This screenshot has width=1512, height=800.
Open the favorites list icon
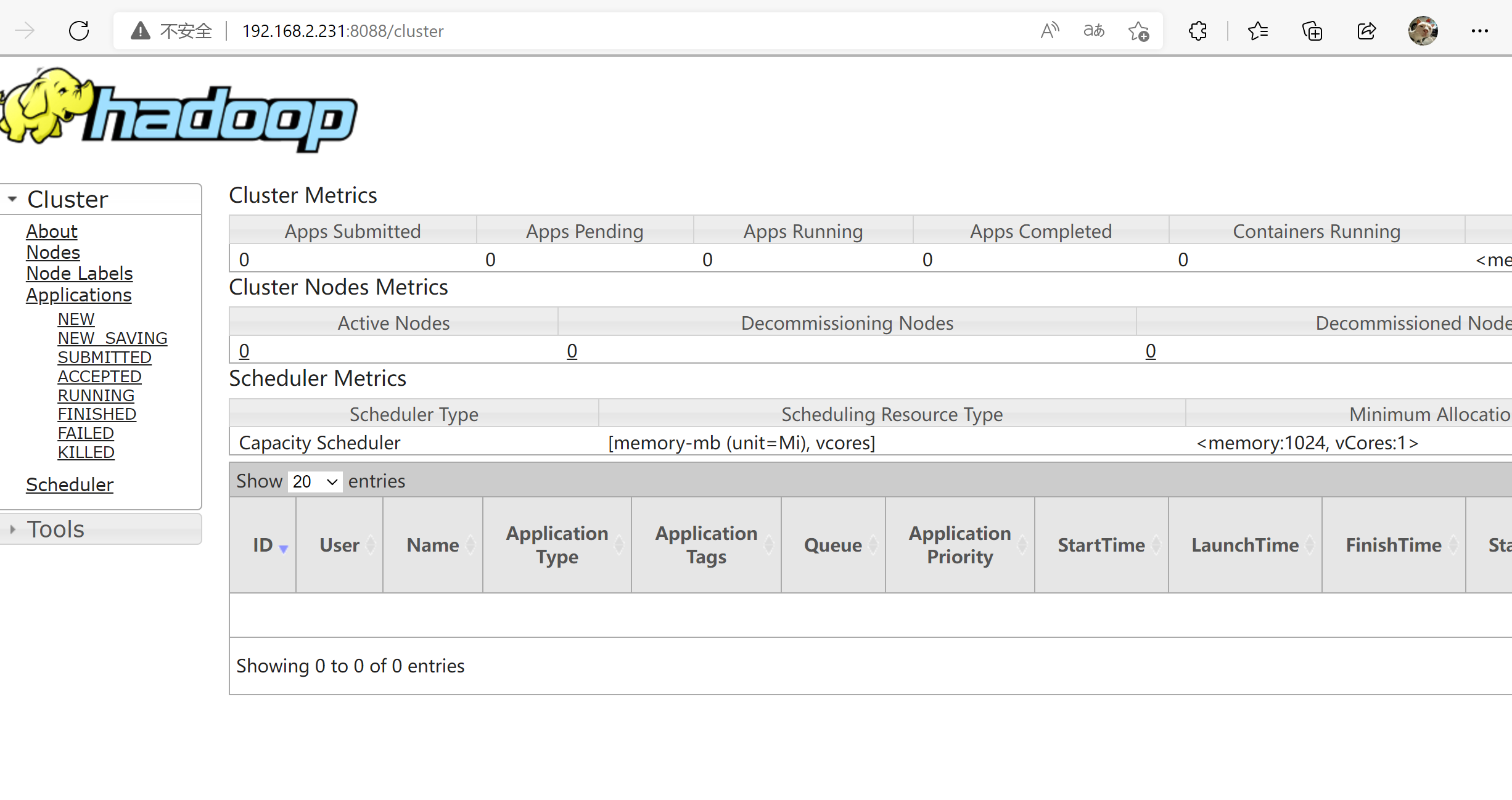point(1257,31)
